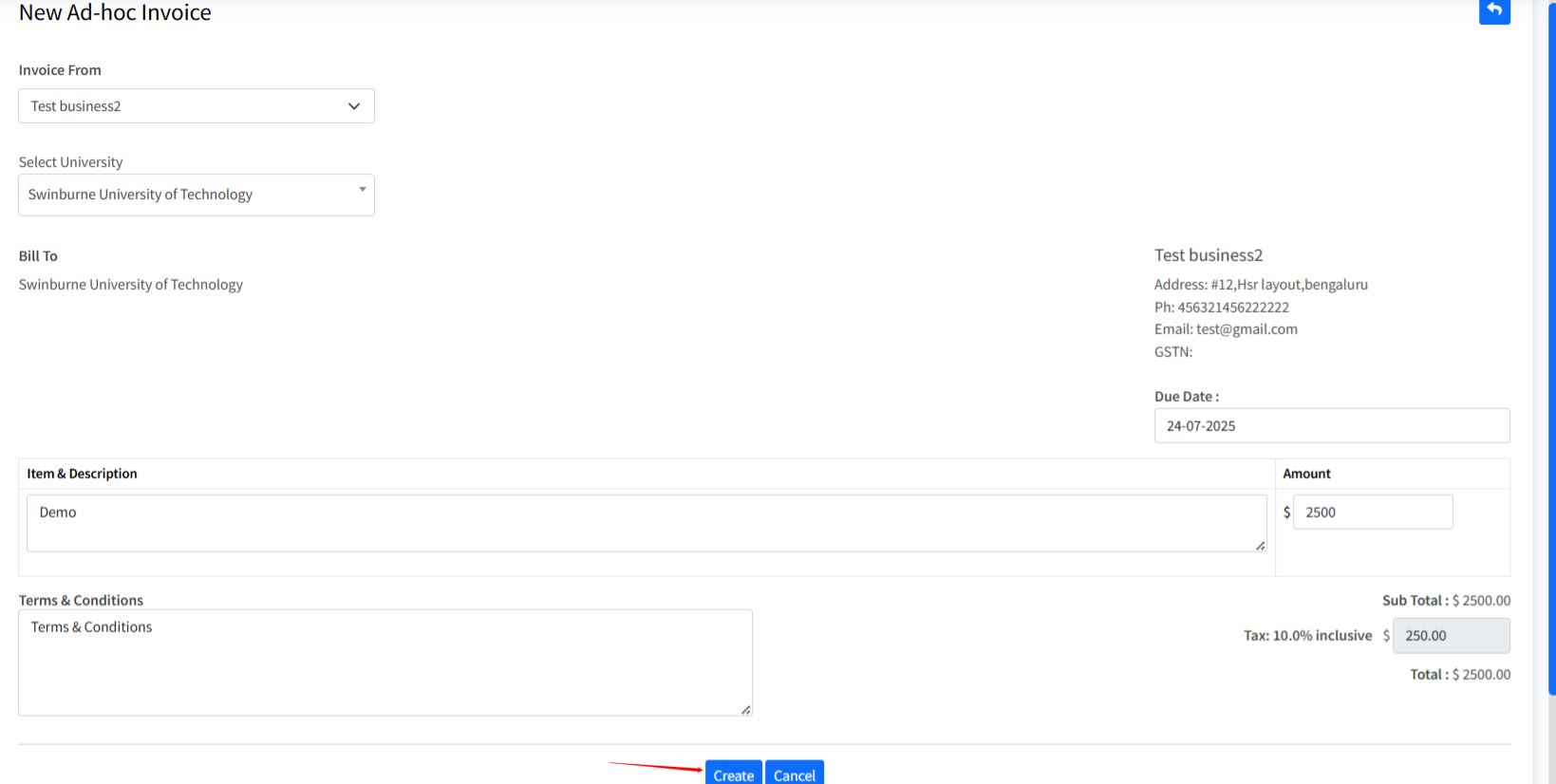Open the Invoice From dropdown
Viewport: 1556px width, 784px height.
point(197,106)
